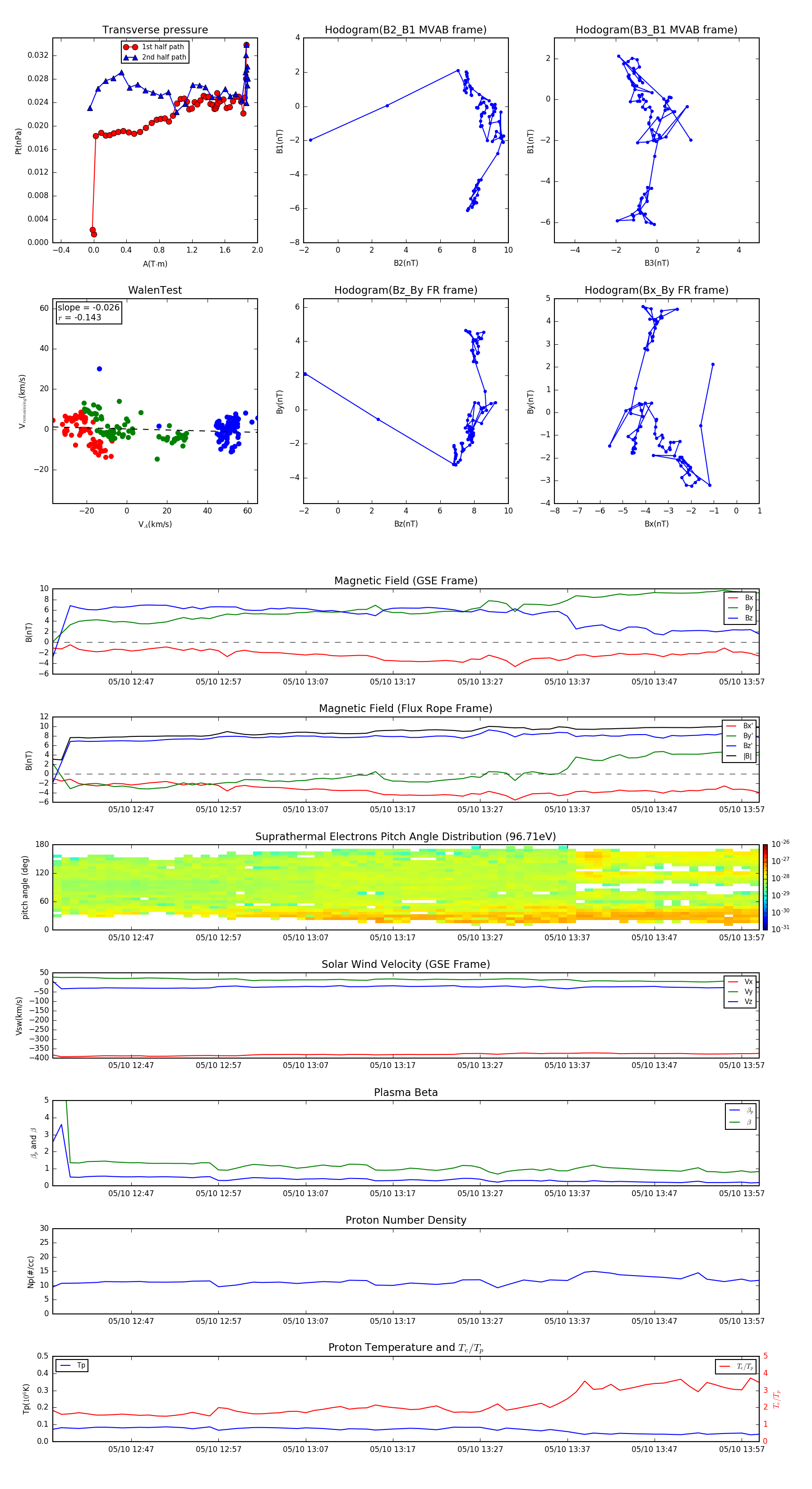Click the βp entry in Plasma Beta legend
Screen dimensions: 812x1489
coord(742,1110)
